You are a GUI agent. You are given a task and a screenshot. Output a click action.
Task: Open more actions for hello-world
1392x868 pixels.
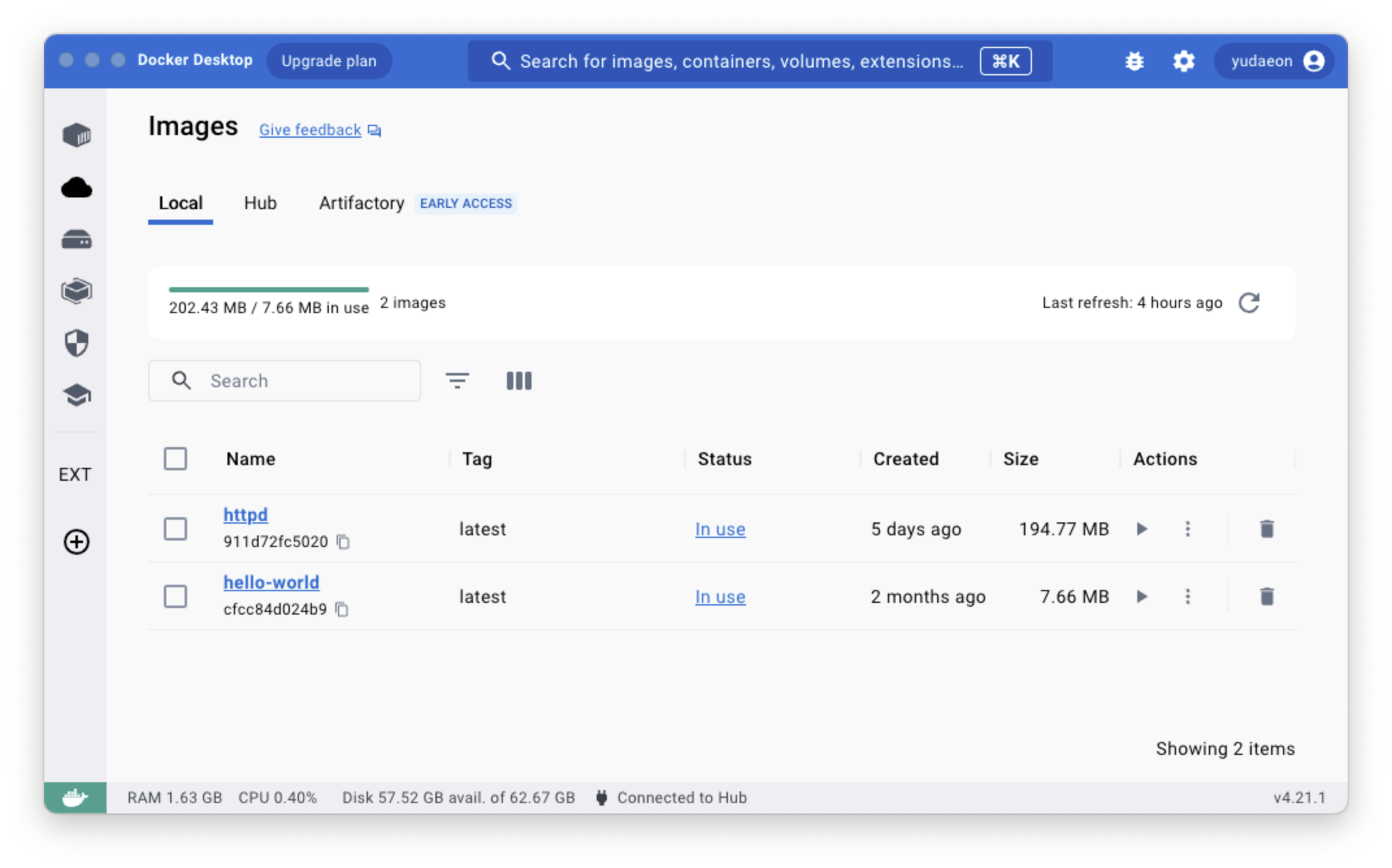point(1188,596)
